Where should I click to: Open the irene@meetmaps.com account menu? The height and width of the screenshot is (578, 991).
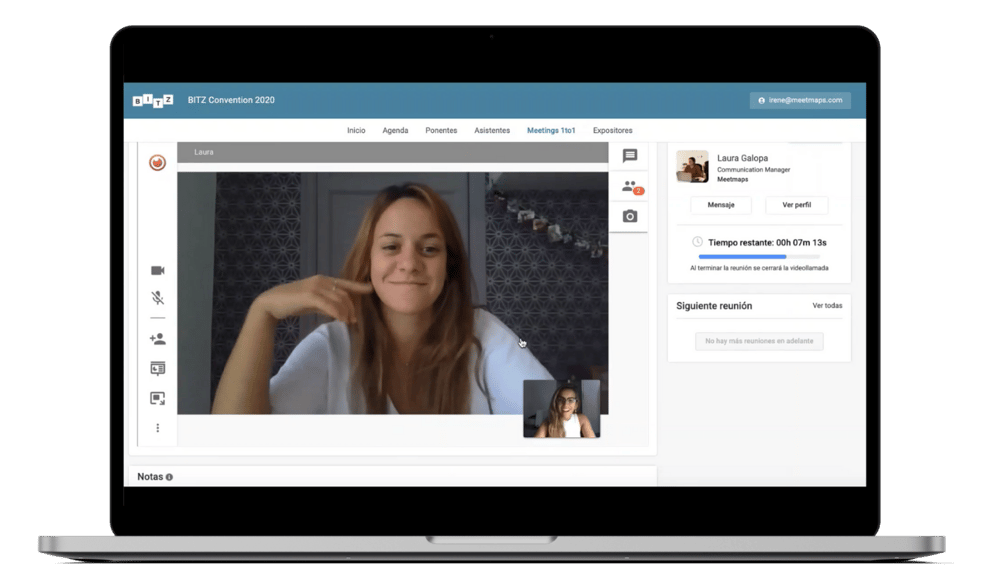pos(800,100)
